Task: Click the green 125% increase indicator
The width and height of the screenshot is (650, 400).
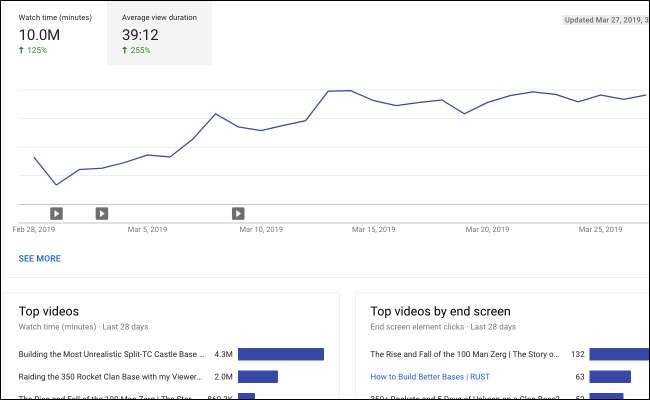Action: tap(35, 51)
